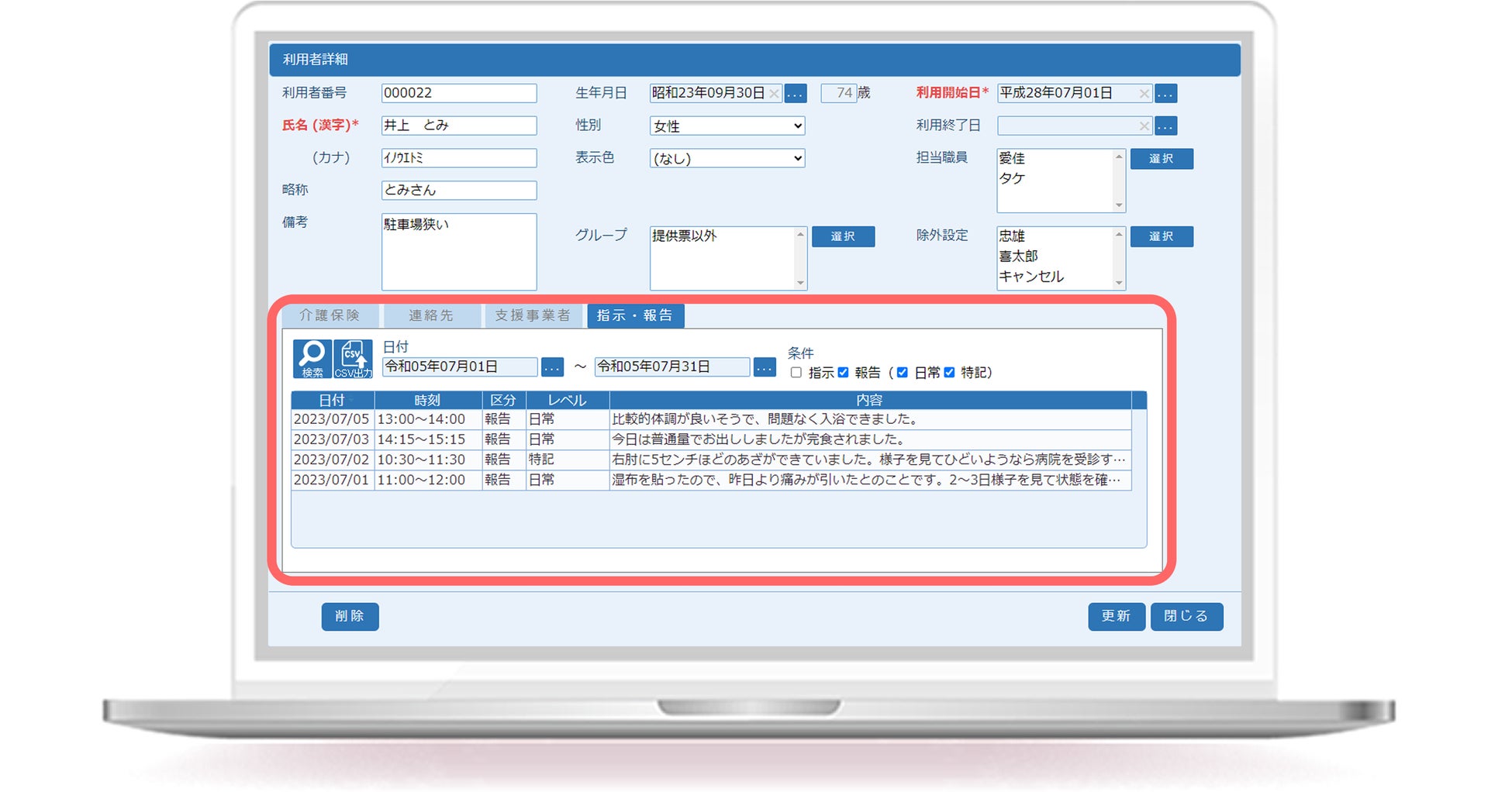Toggle the 指示 checkbox
Viewport: 1512px width, 792px height.
(796, 373)
